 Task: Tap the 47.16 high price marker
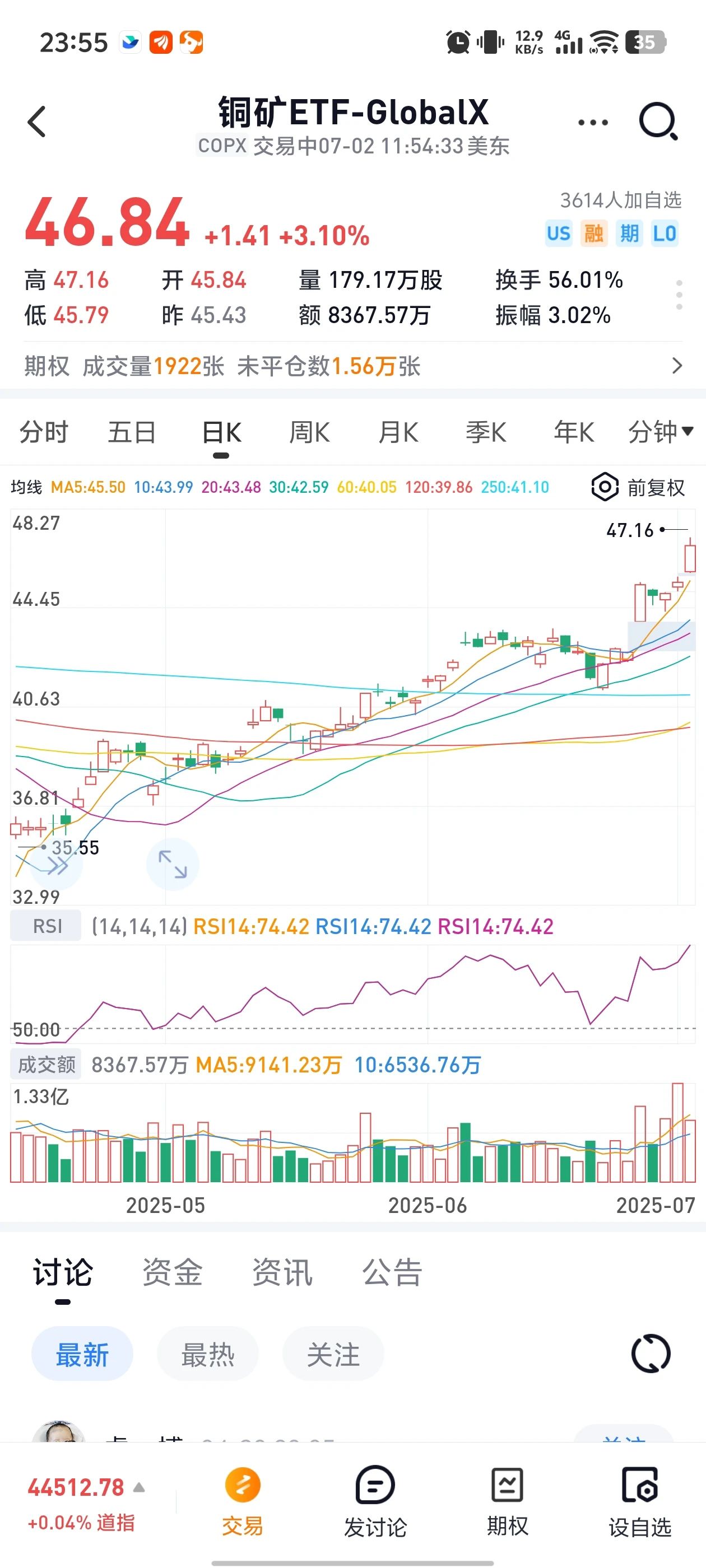tap(630, 530)
